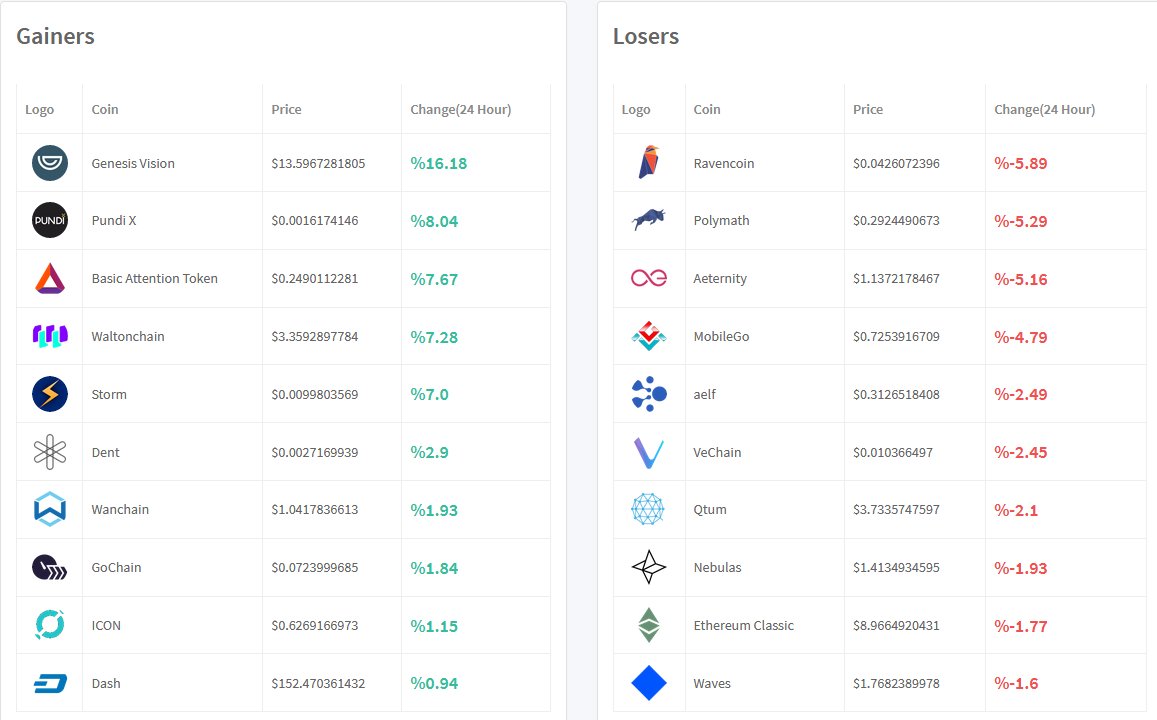Click the Gainers table Coin column header

click(105, 109)
